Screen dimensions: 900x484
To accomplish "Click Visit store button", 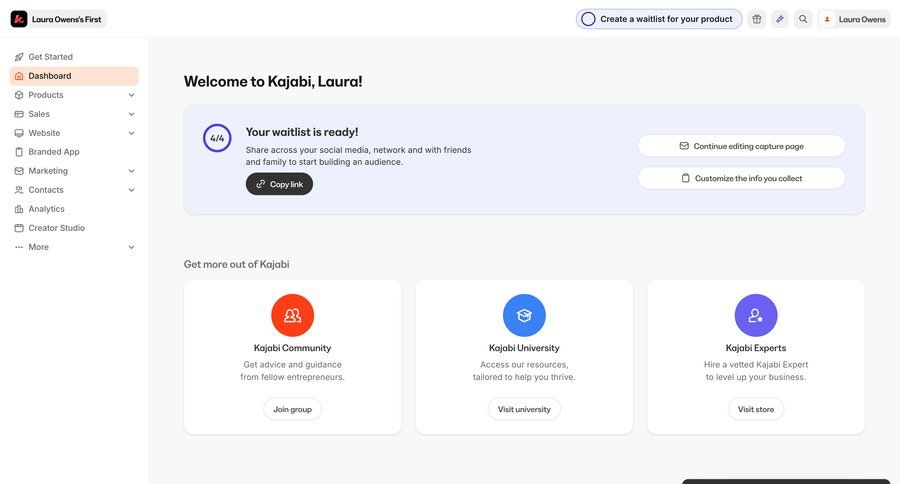I will (756, 409).
